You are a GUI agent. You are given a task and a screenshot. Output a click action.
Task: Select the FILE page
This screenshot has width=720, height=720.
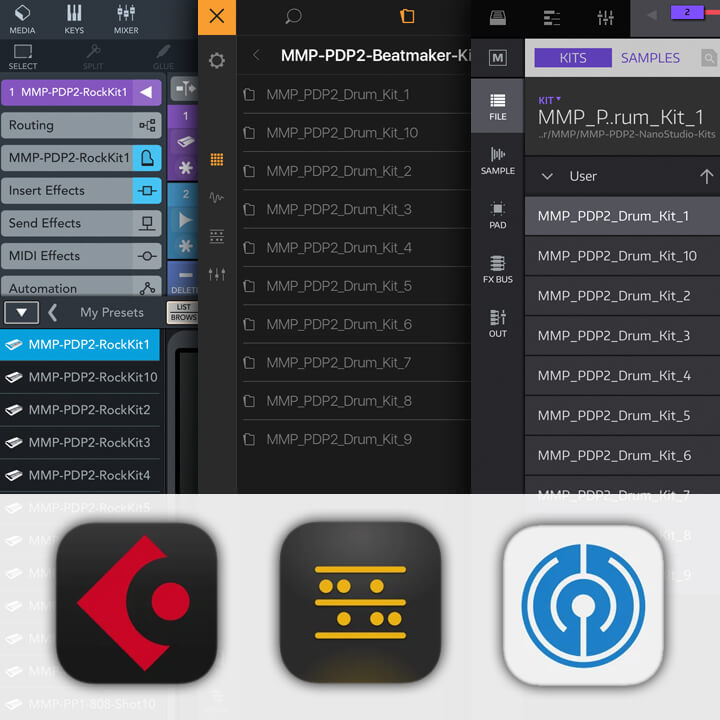[497, 107]
